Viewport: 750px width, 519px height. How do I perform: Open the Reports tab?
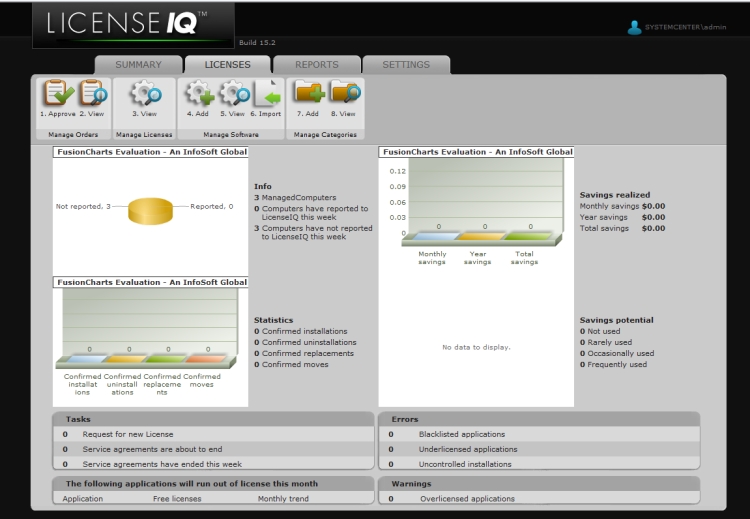pos(317,65)
